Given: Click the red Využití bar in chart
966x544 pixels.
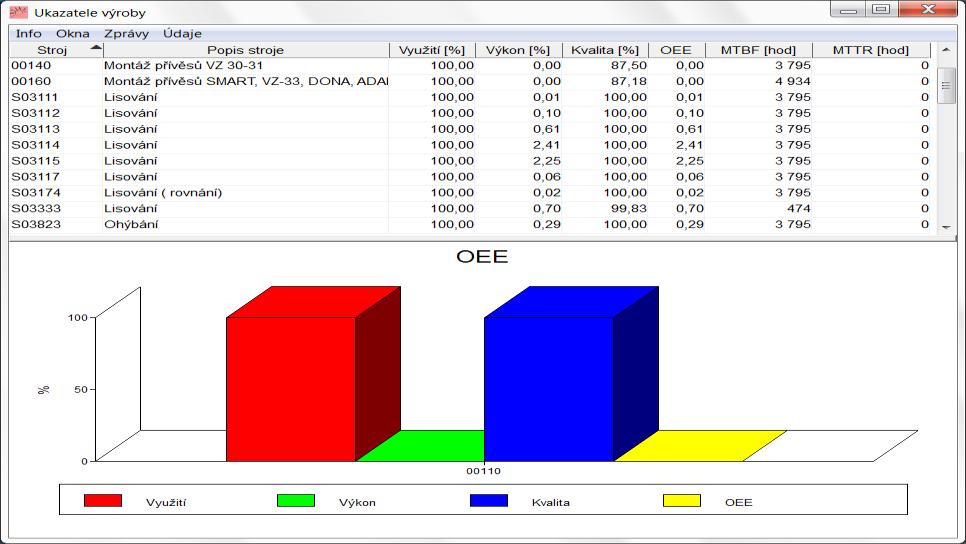Looking at the screenshot, I should click(x=291, y=389).
